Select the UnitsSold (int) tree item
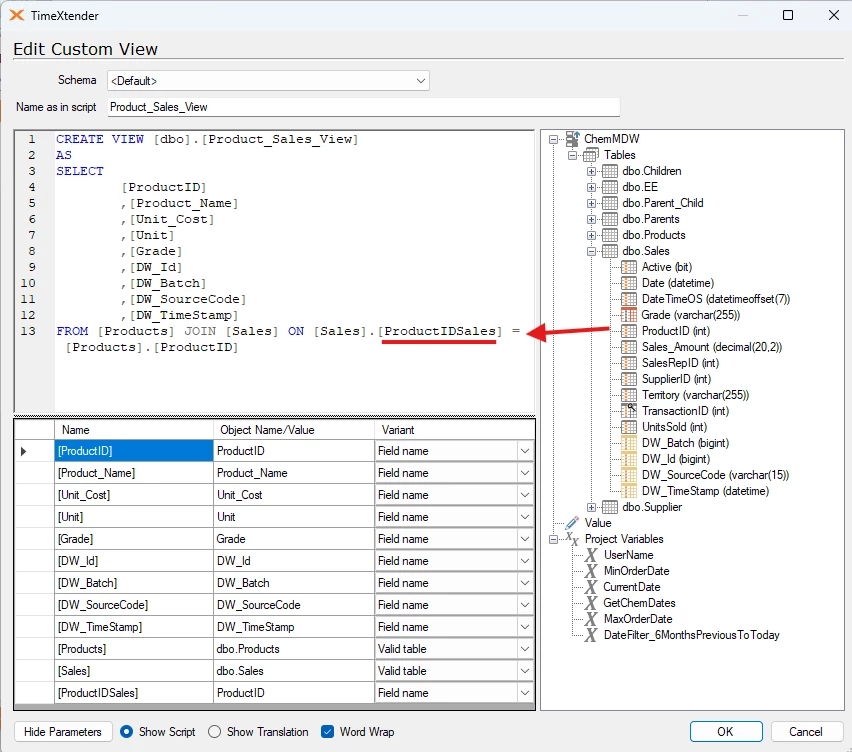The width and height of the screenshot is (852, 752). (x=674, y=427)
